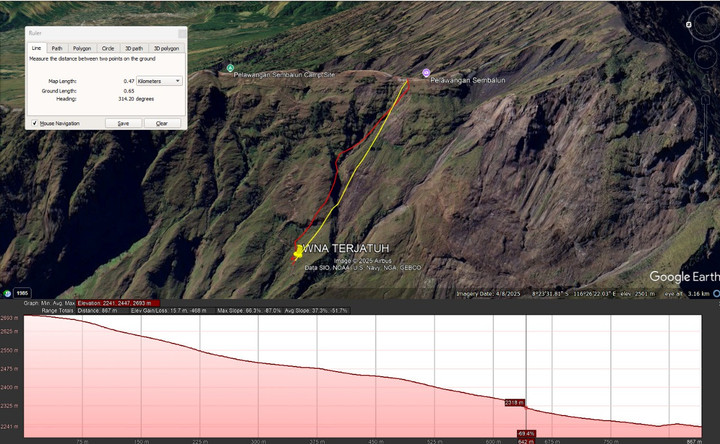Open the 3D polygon tab
Screen dimensions: 720x444
[x=165, y=48]
